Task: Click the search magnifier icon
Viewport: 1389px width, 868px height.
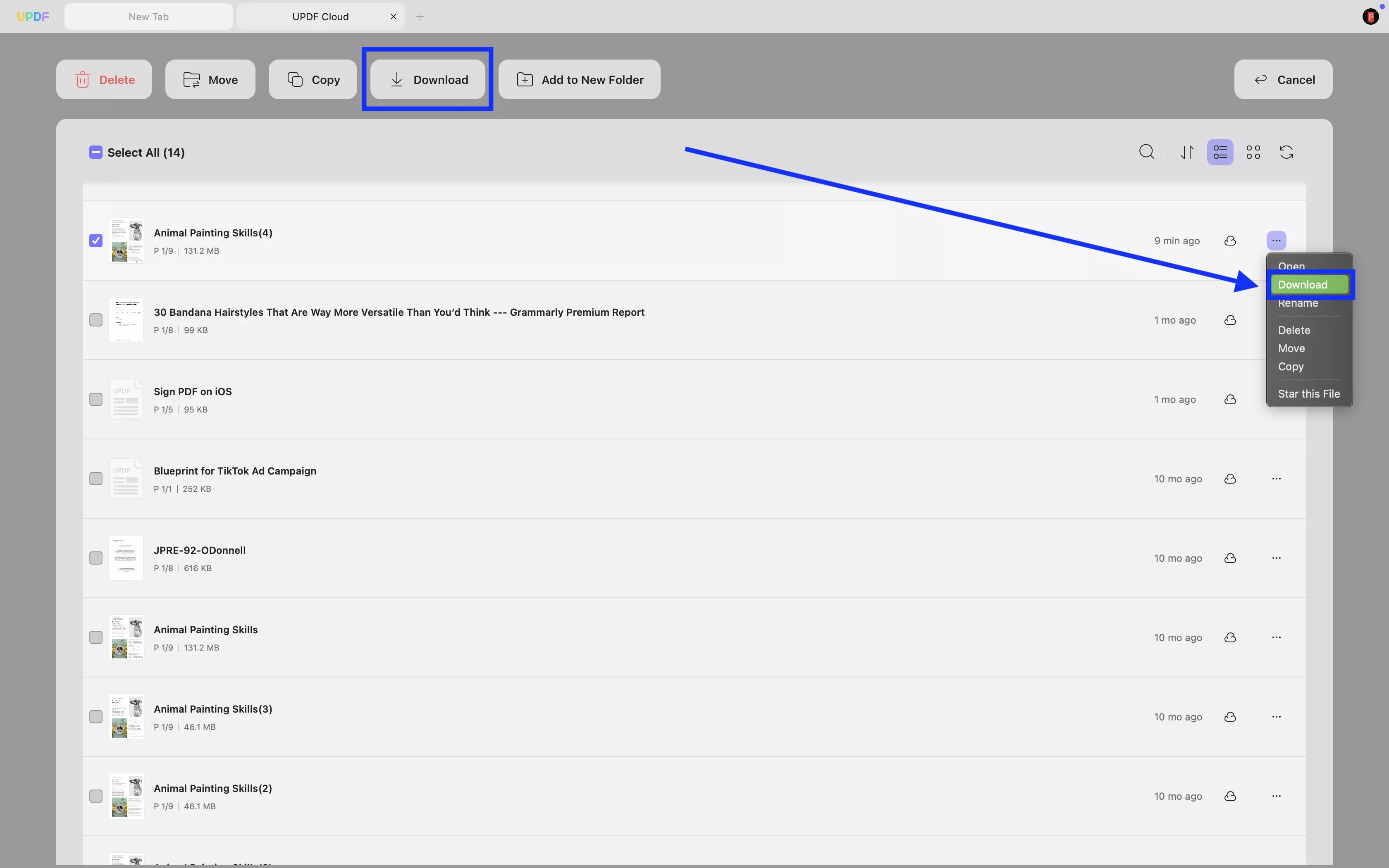Action: pos(1146,152)
